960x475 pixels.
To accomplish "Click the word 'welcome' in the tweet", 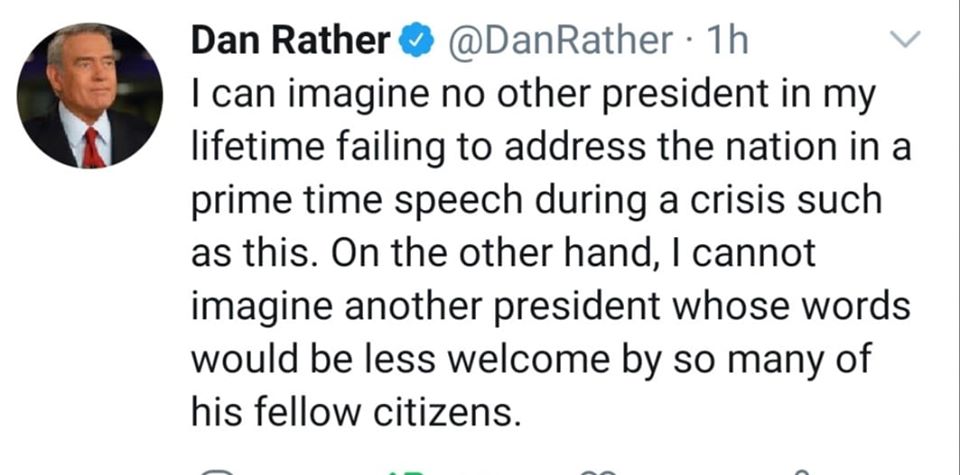I will [x=524, y=358].
